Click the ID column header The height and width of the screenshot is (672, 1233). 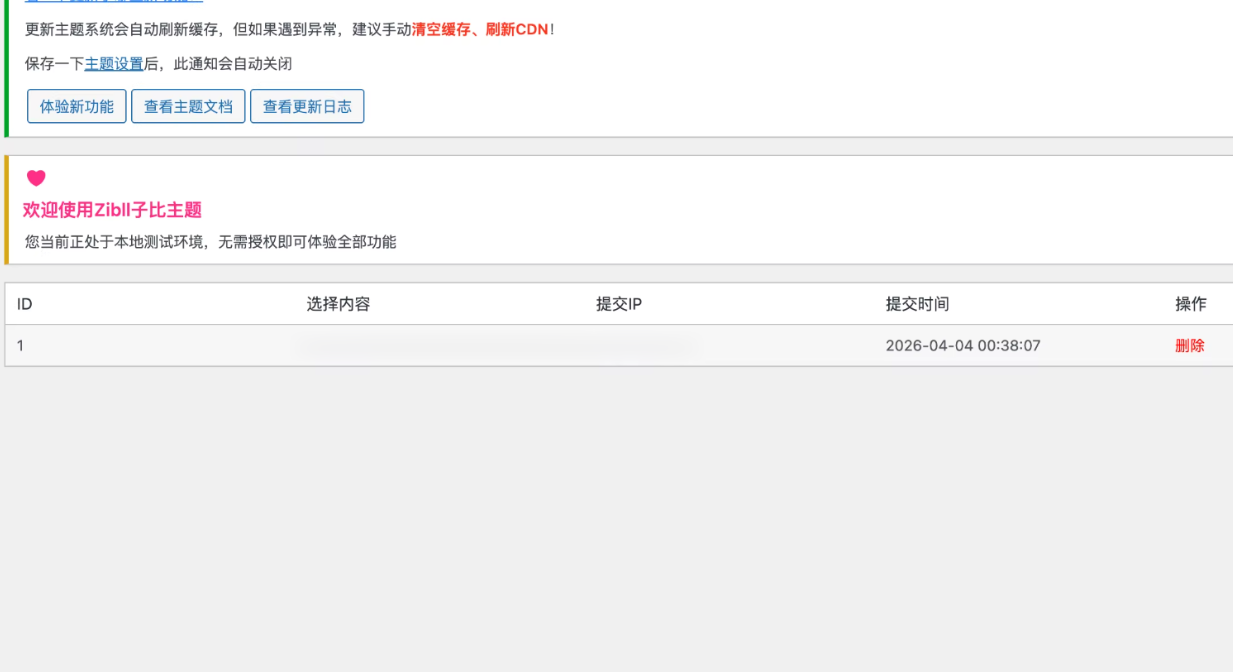[x=25, y=304]
